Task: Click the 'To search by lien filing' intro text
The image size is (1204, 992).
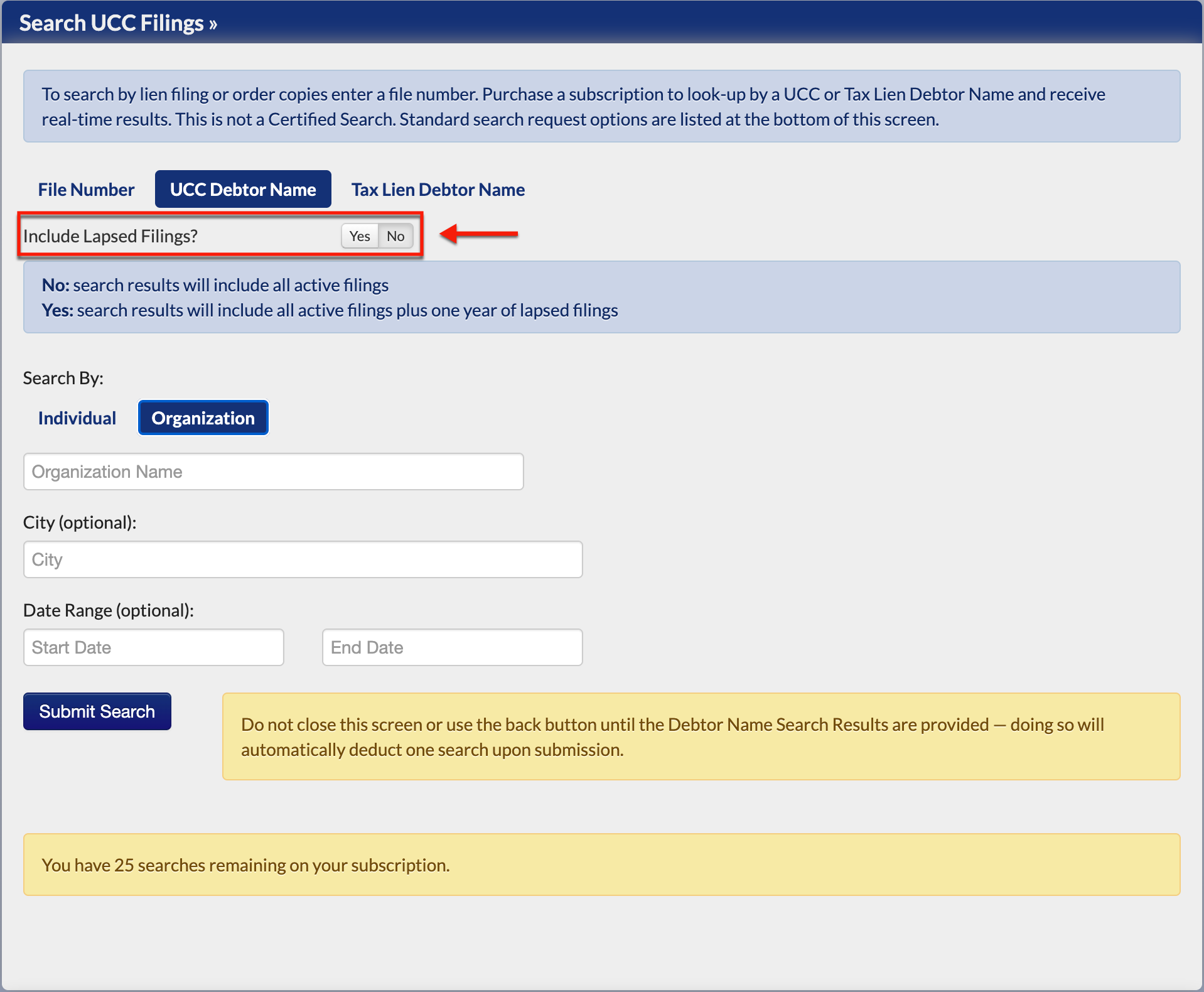Action: [574, 107]
